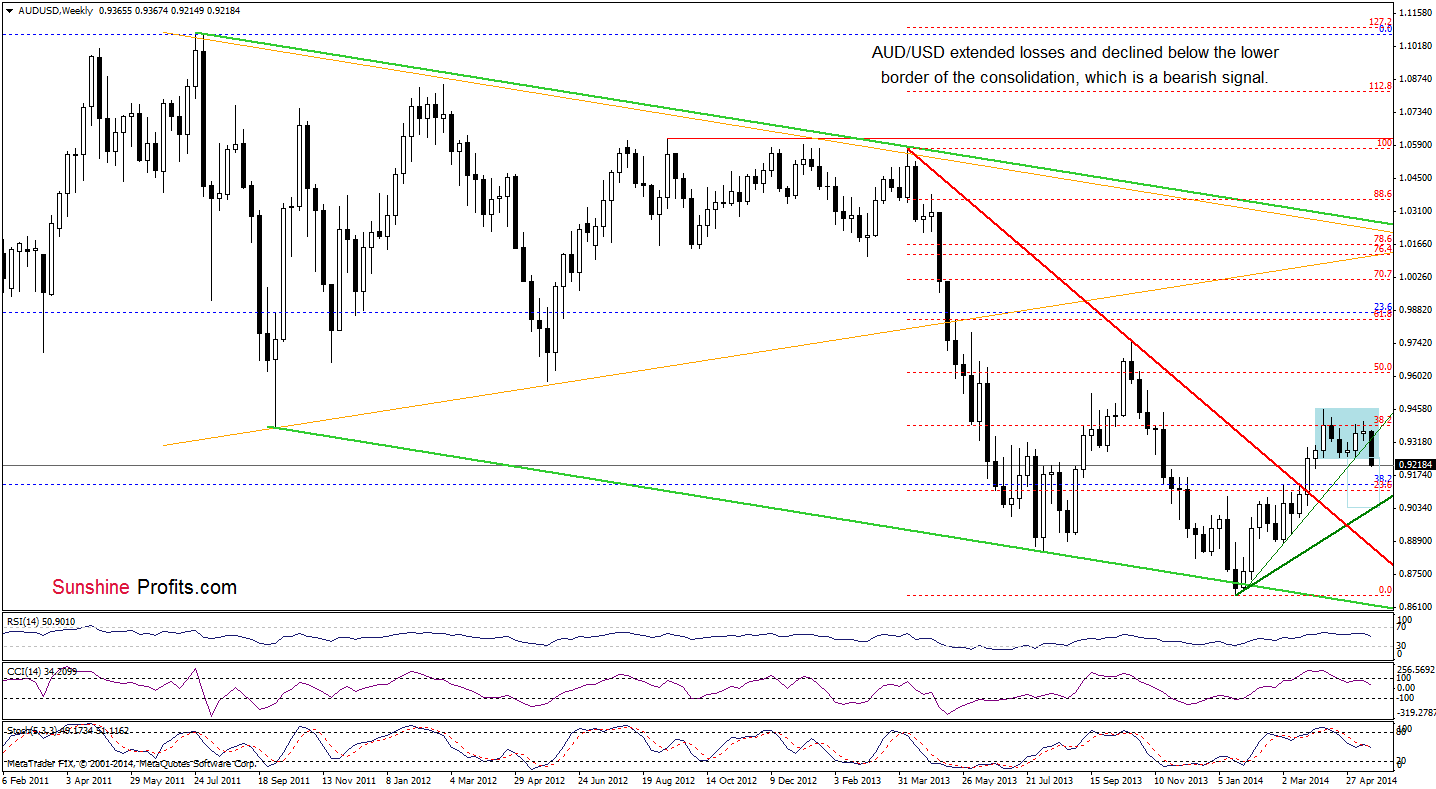This screenshot has height=789, width=1436.
Task: Click the 1.00260 price axis label
Action: click(1414, 277)
